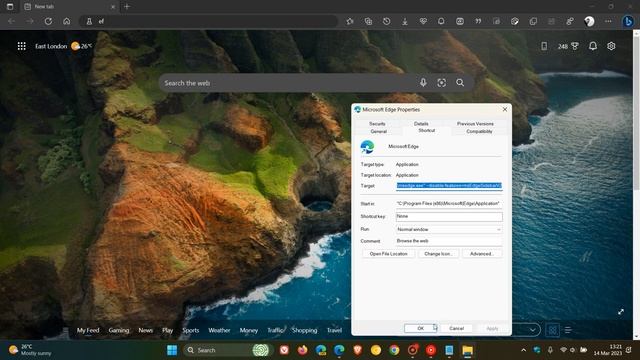
Task: Click the Shortcut key field
Action: (x=449, y=217)
